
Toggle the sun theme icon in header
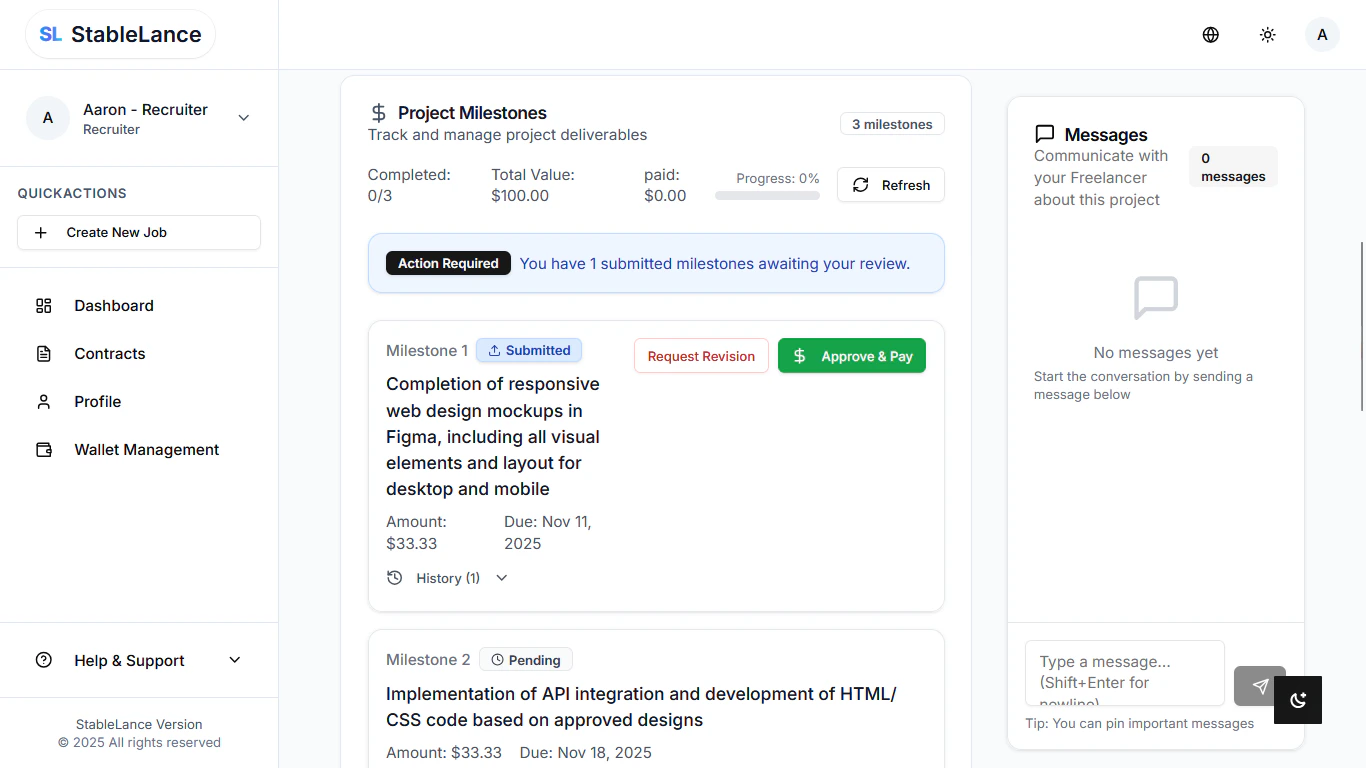[1268, 35]
